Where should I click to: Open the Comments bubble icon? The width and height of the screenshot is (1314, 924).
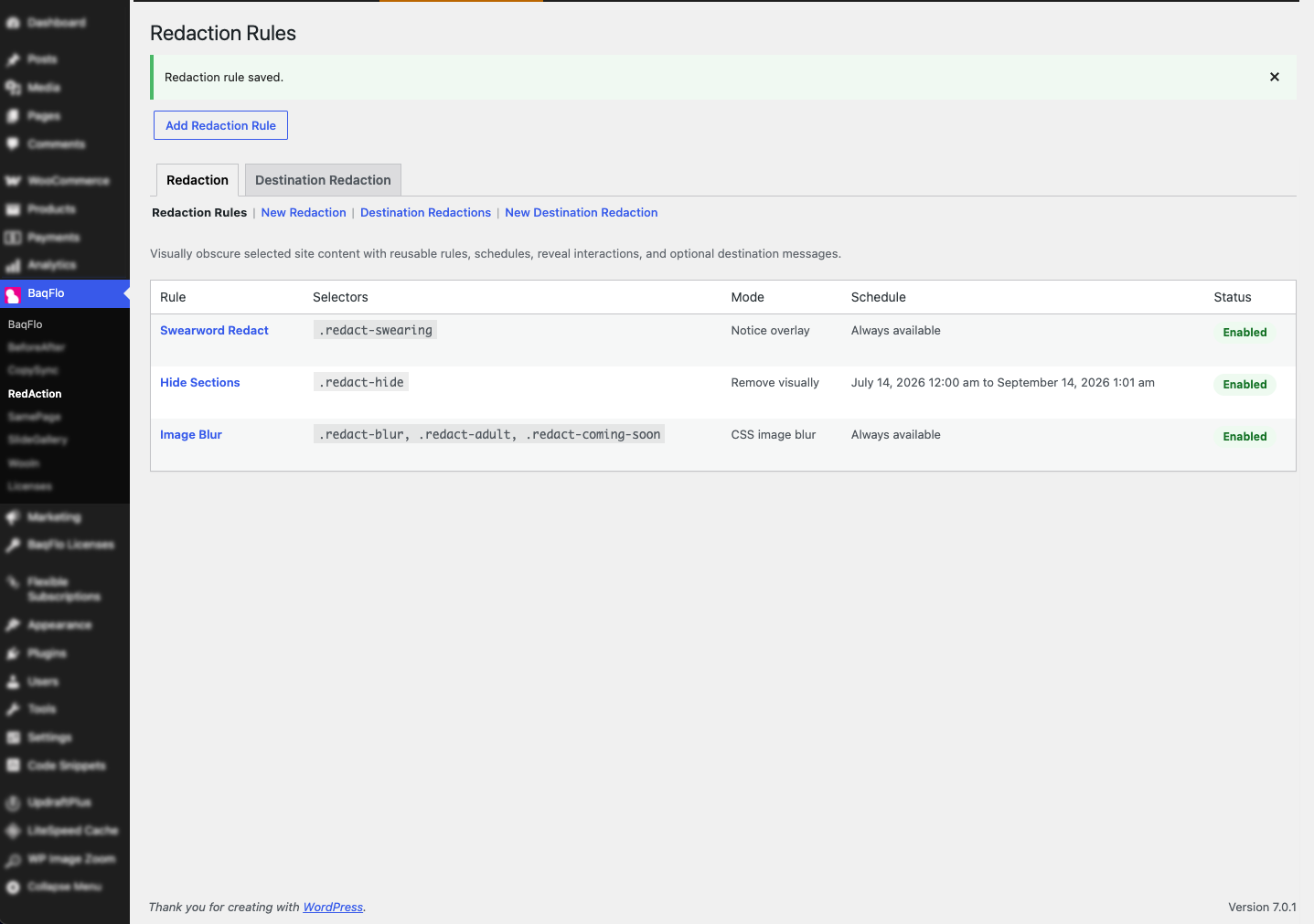[x=13, y=144]
